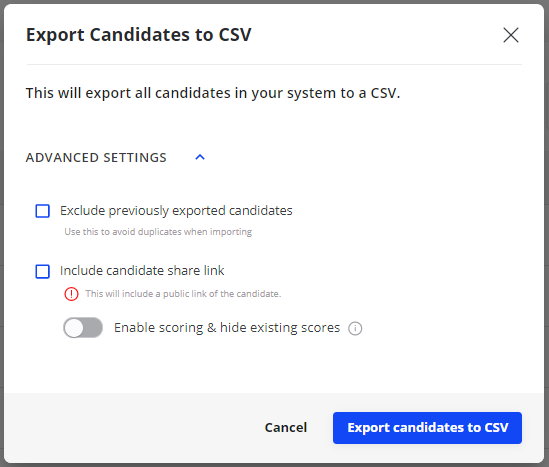Click the public link of candidate warning text

coord(183,294)
